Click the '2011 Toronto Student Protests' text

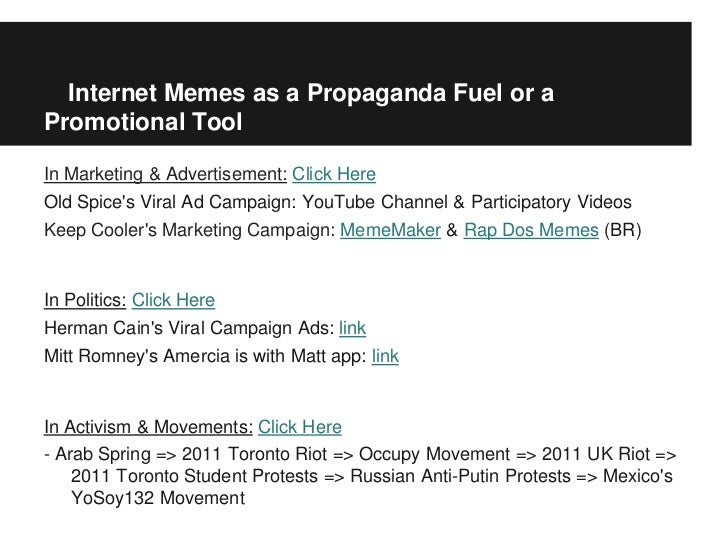click(x=185, y=478)
